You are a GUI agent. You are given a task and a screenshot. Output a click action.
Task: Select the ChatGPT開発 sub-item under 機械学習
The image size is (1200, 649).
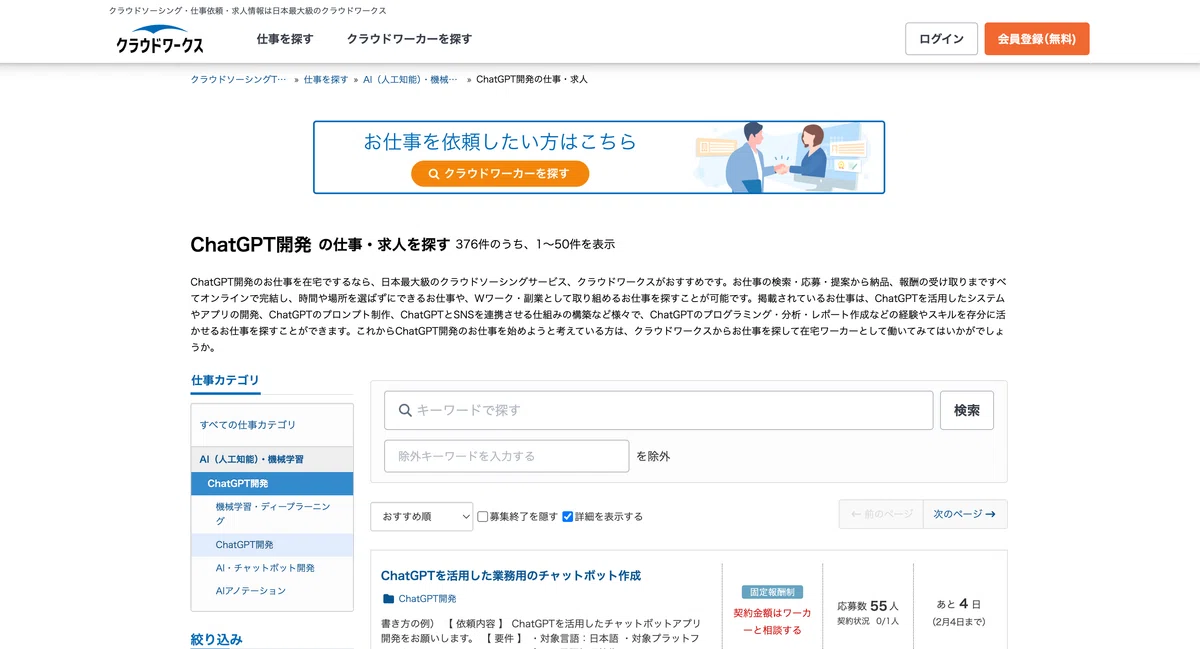272,545
